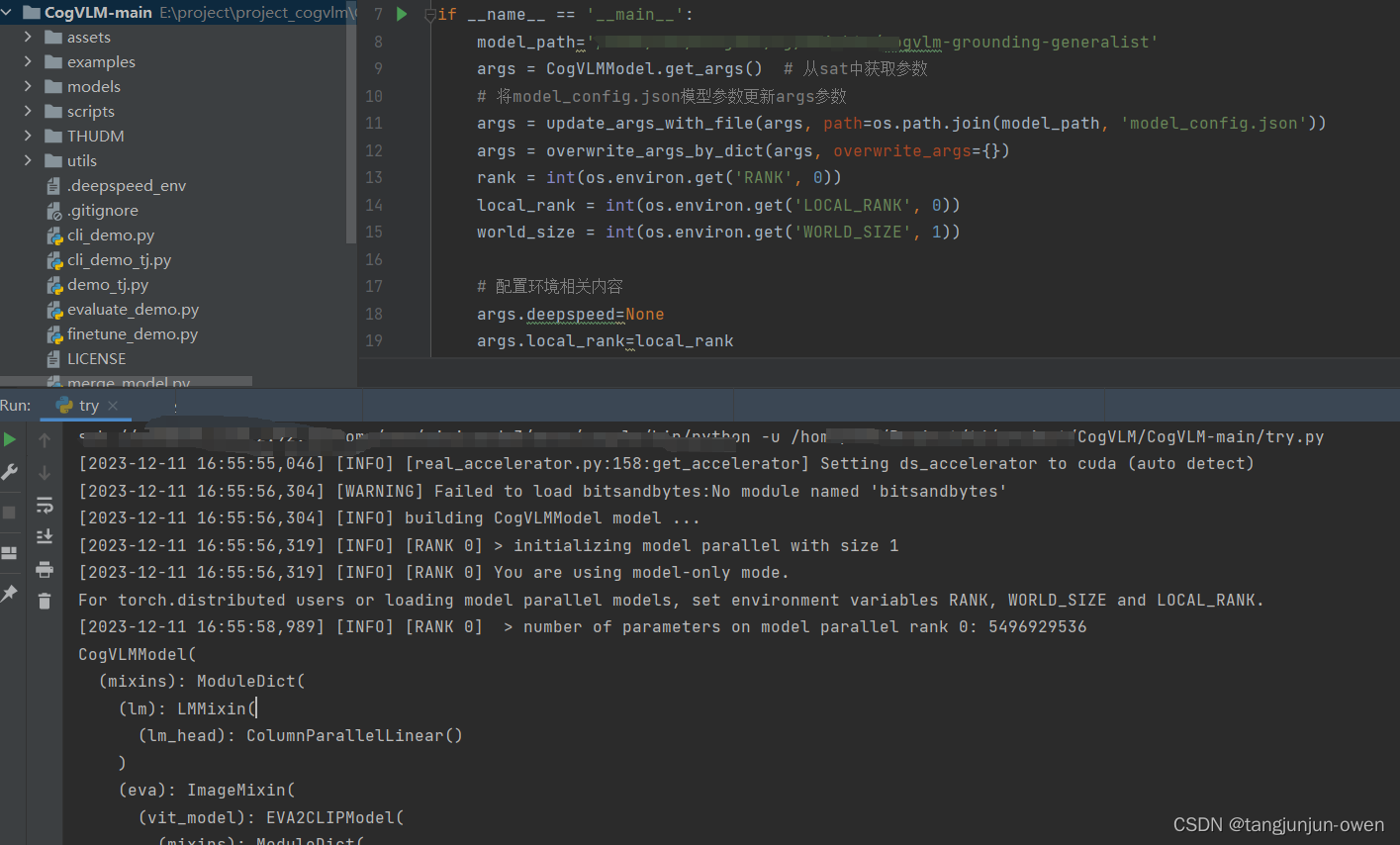Screen dimensions: 1400x845
Task: Run main block from line 7 gutter arrow
Action: (x=402, y=15)
